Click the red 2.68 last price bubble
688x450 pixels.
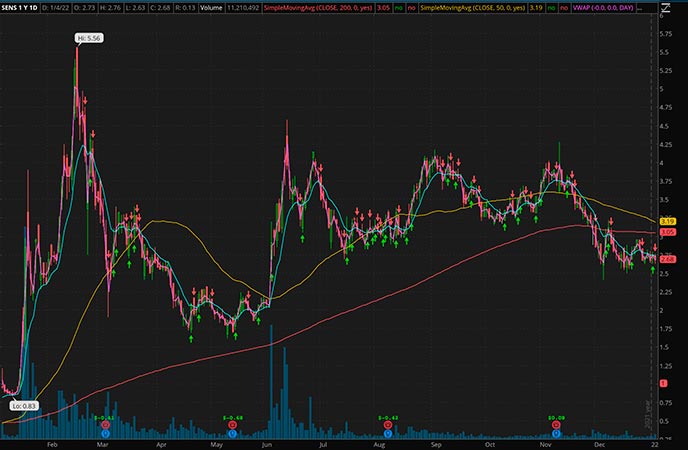(x=668, y=259)
